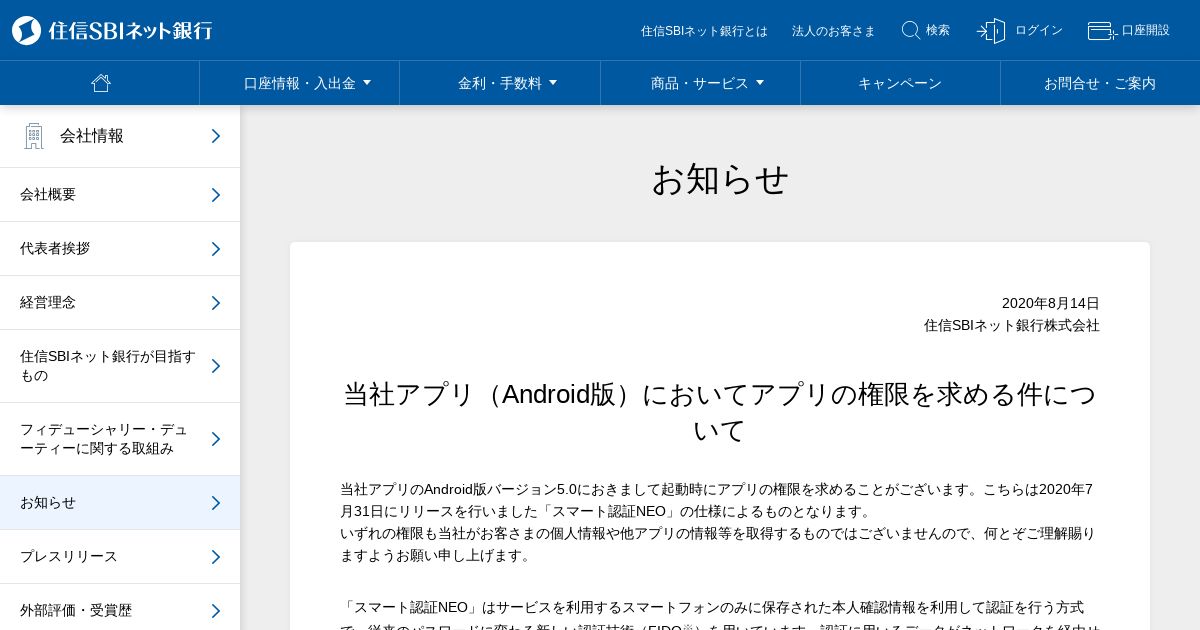Viewport: 1200px width, 630px height.
Task: Click the chevron next to 会社概要
Action: tap(216, 195)
